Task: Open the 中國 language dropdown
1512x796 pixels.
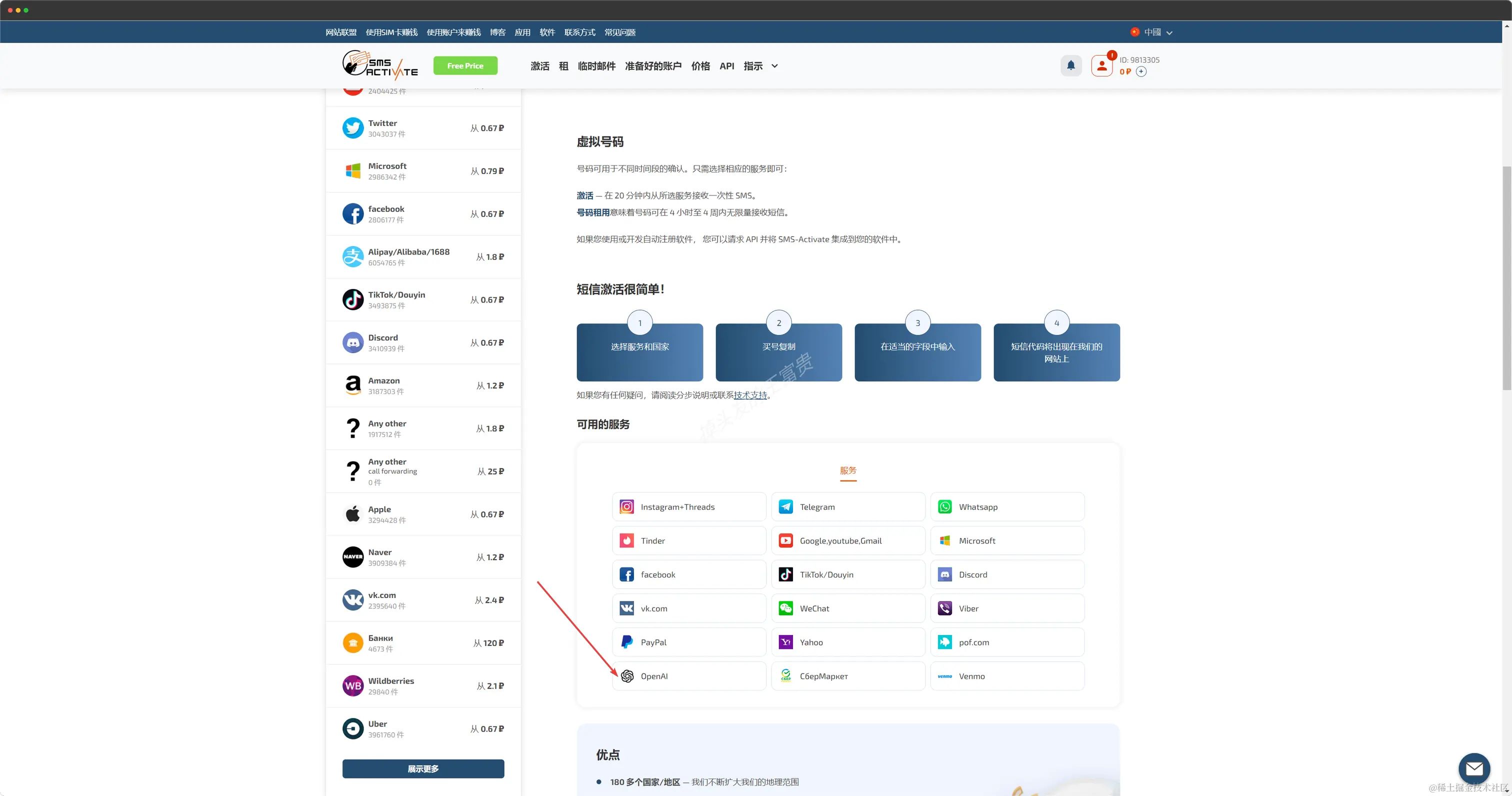Action: (1151, 32)
